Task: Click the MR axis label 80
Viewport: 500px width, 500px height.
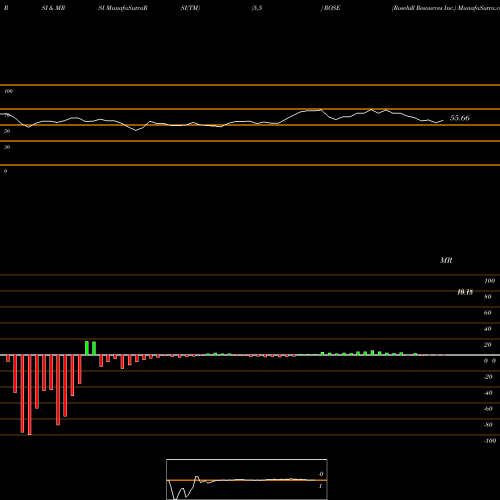Action: pyautogui.click(x=488, y=297)
